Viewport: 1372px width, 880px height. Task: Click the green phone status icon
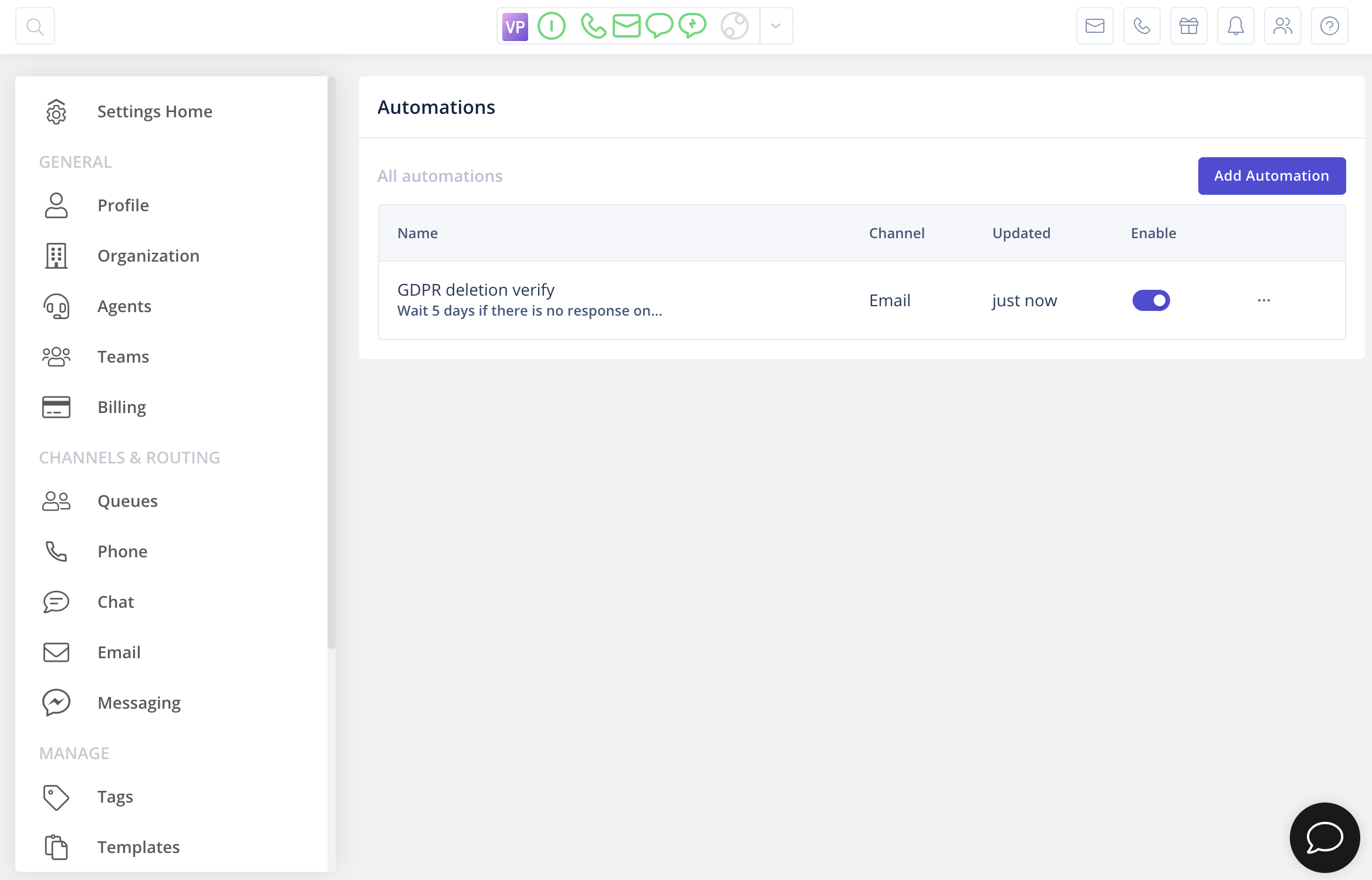pyautogui.click(x=593, y=26)
